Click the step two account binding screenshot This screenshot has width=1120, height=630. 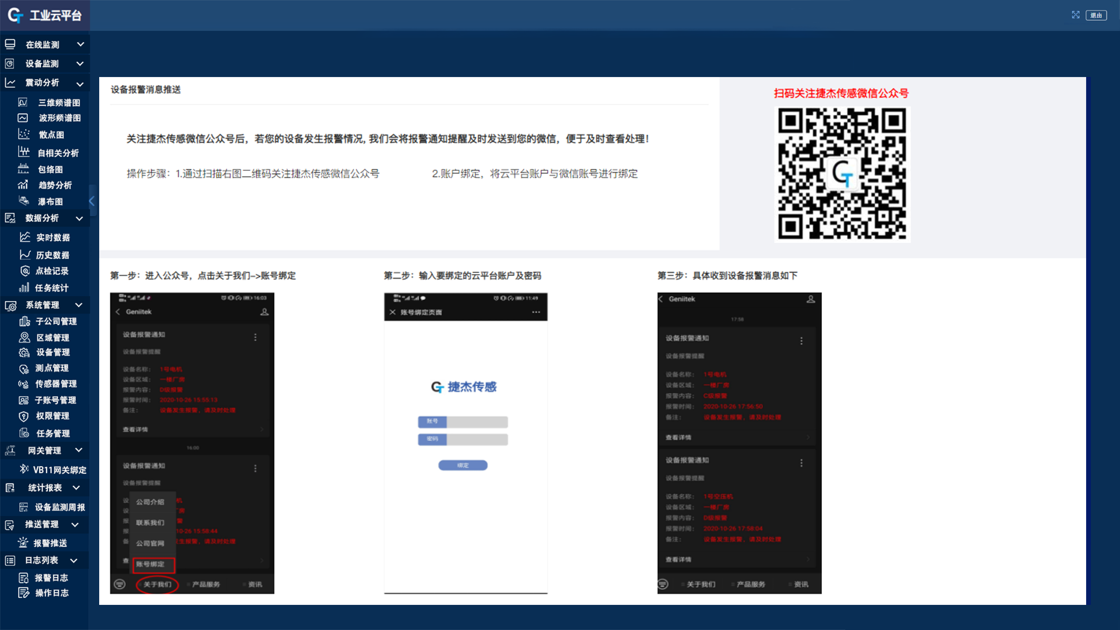[466, 443]
